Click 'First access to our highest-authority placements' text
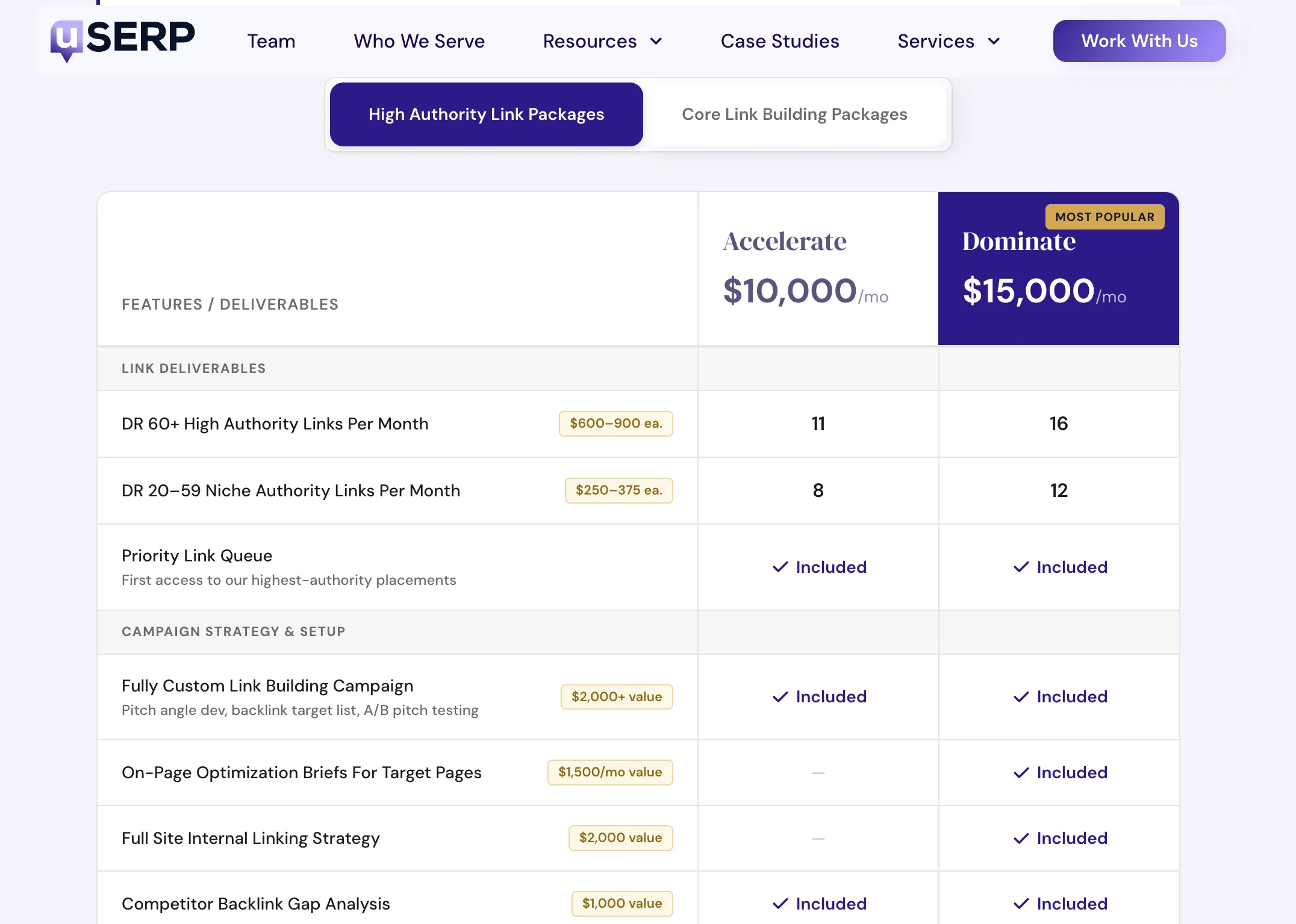This screenshot has width=1296, height=924. click(x=289, y=580)
